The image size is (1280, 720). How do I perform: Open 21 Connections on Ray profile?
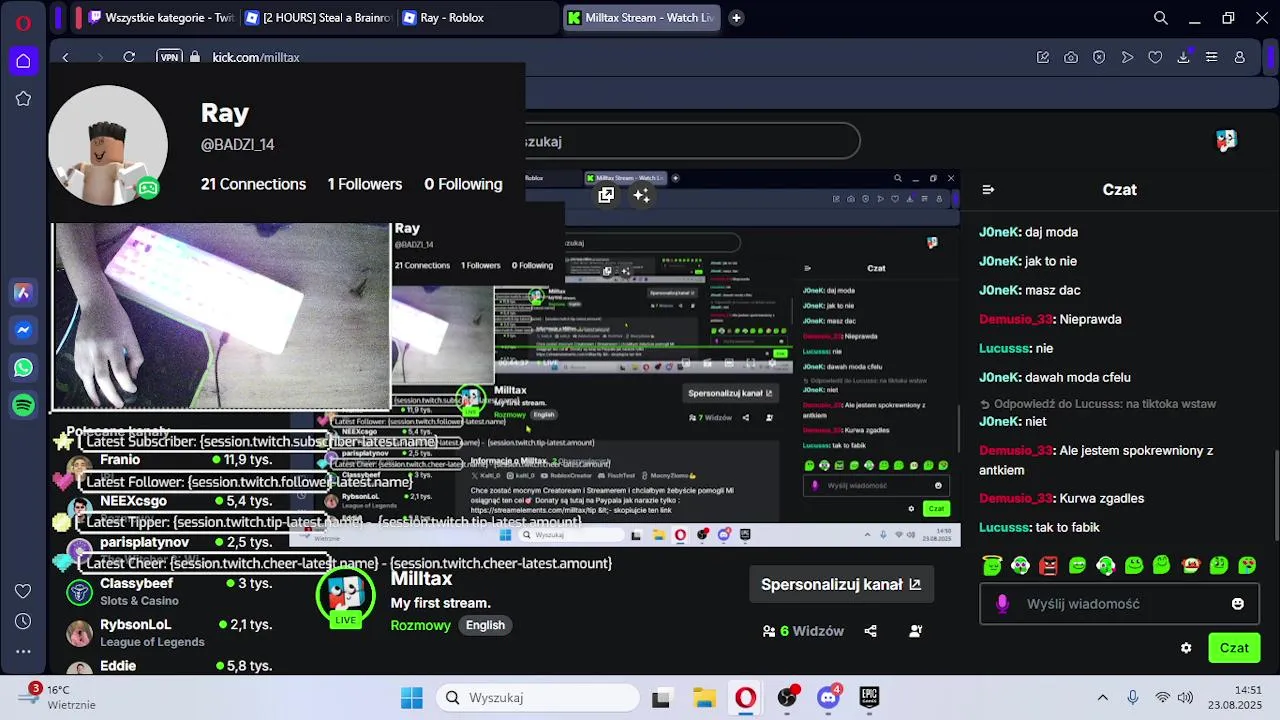click(253, 184)
